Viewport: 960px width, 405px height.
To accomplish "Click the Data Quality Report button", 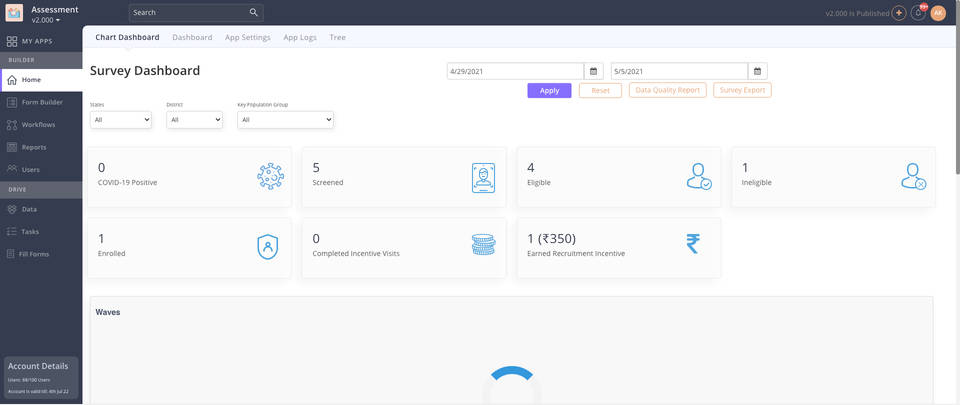I will (667, 90).
